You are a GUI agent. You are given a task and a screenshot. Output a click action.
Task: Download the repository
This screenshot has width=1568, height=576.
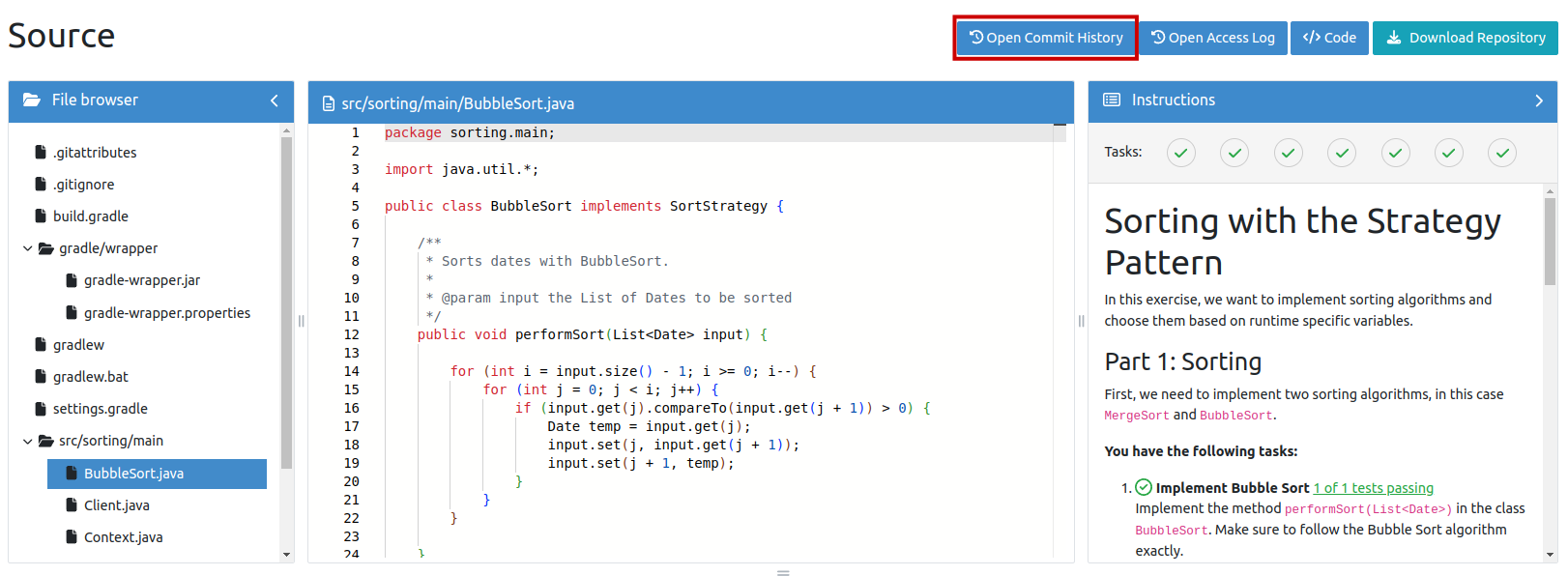pyautogui.click(x=1465, y=38)
